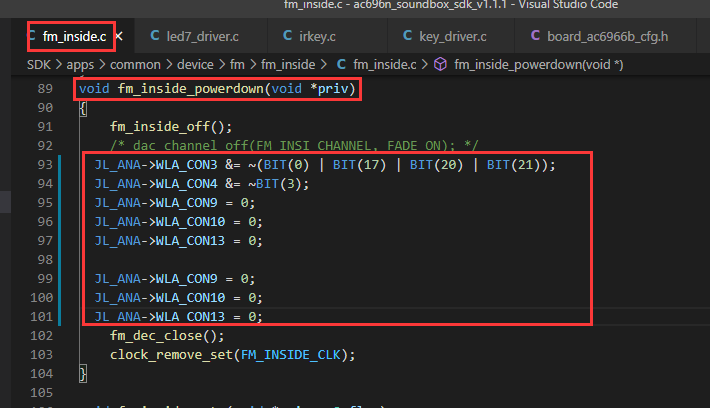This screenshot has height=408, width=710.
Task: Click the fm_dec_close() call on line 102
Action: [x=167, y=336]
